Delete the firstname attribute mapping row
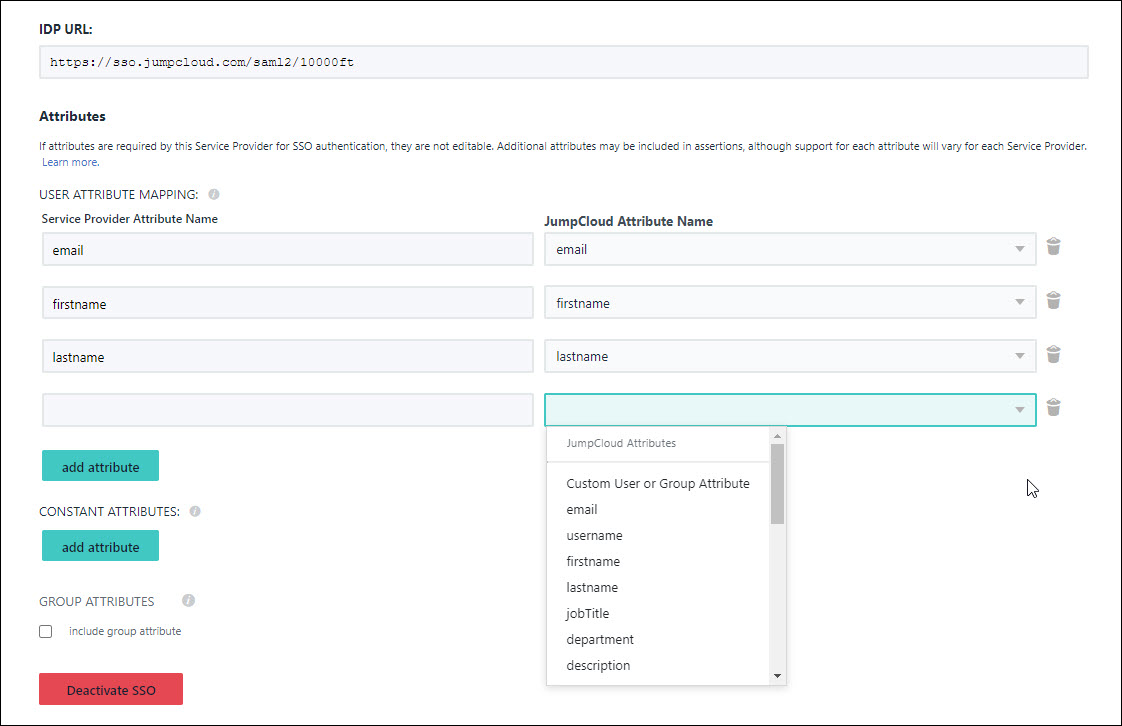Image resolution: width=1122 pixels, height=726 pixels. 1053,300
